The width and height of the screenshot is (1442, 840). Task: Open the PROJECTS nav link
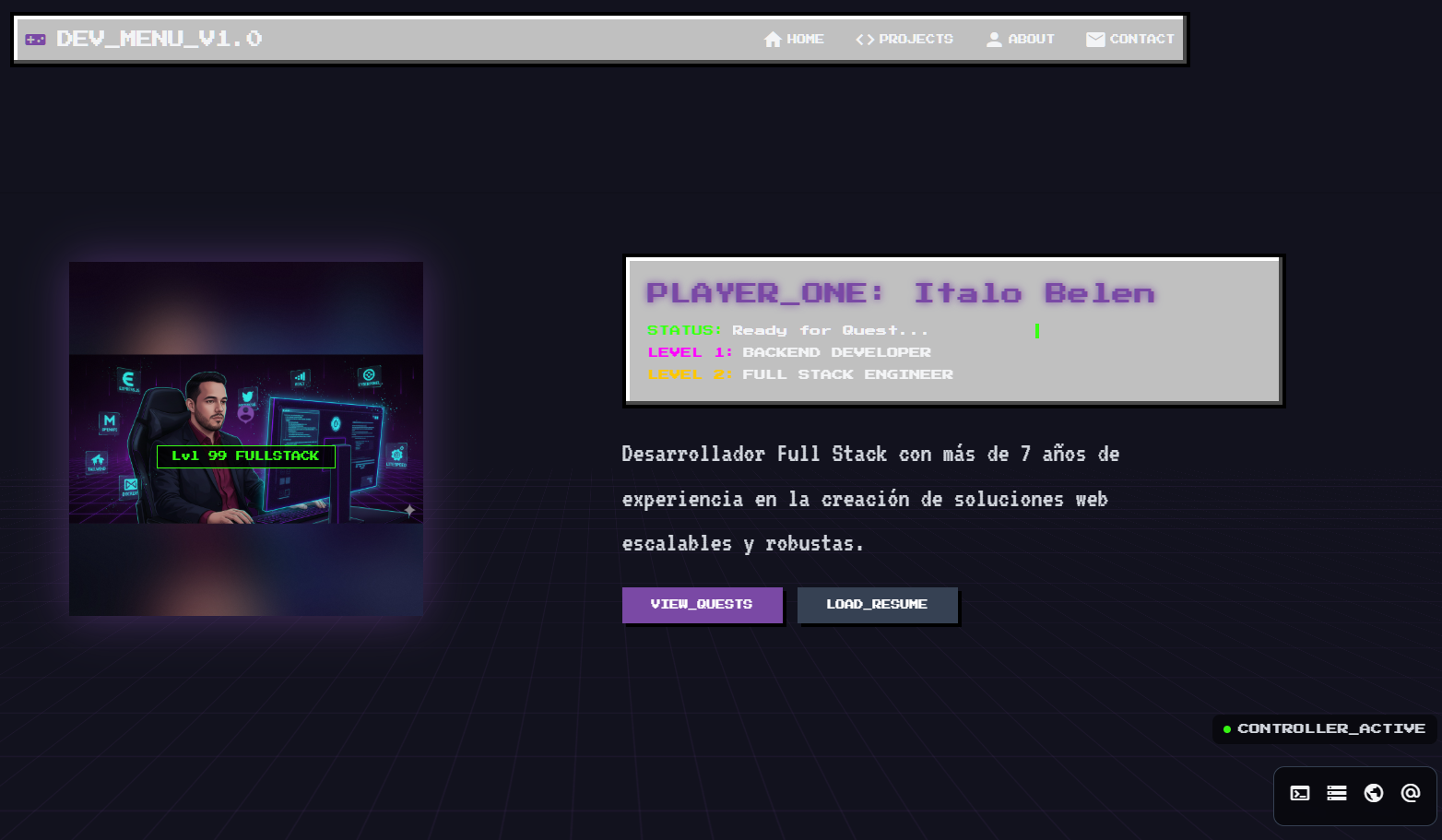pos(904,39)
